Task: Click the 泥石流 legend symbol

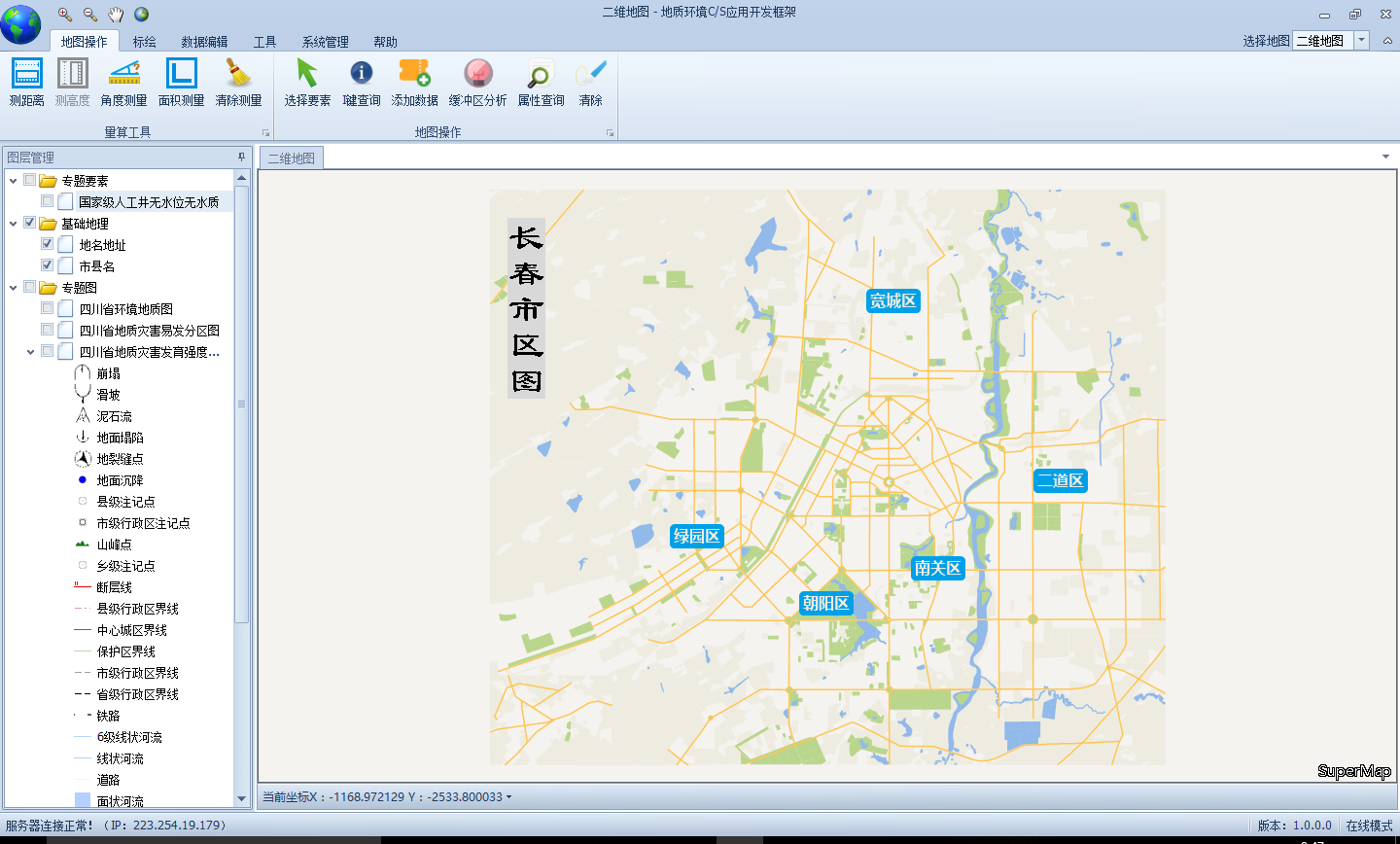Action: pos(83,416)
